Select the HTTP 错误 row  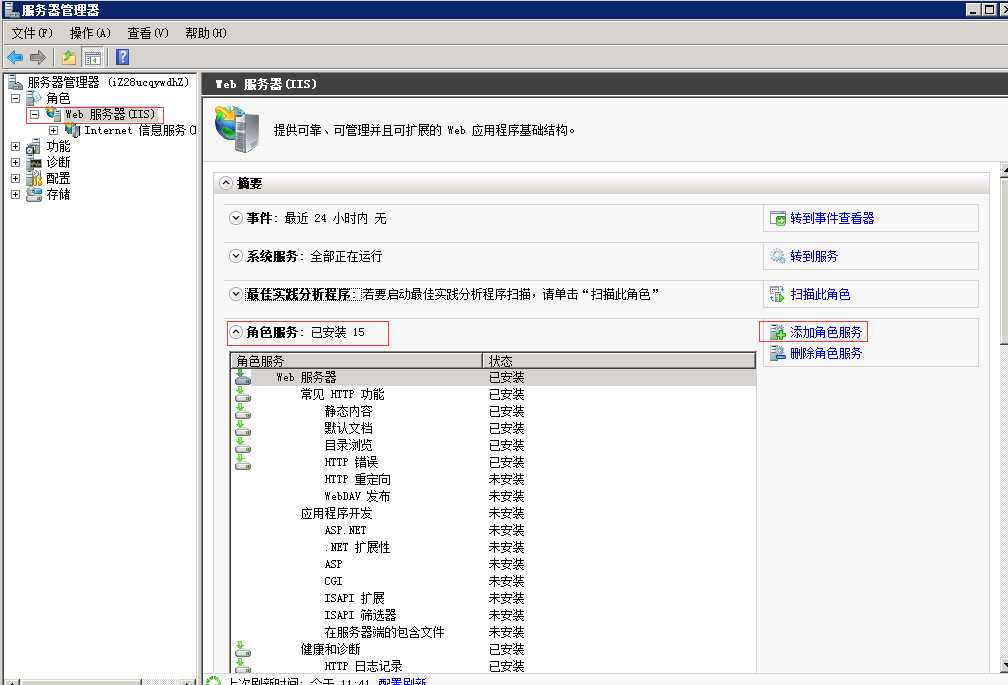(x=492, y=462)
